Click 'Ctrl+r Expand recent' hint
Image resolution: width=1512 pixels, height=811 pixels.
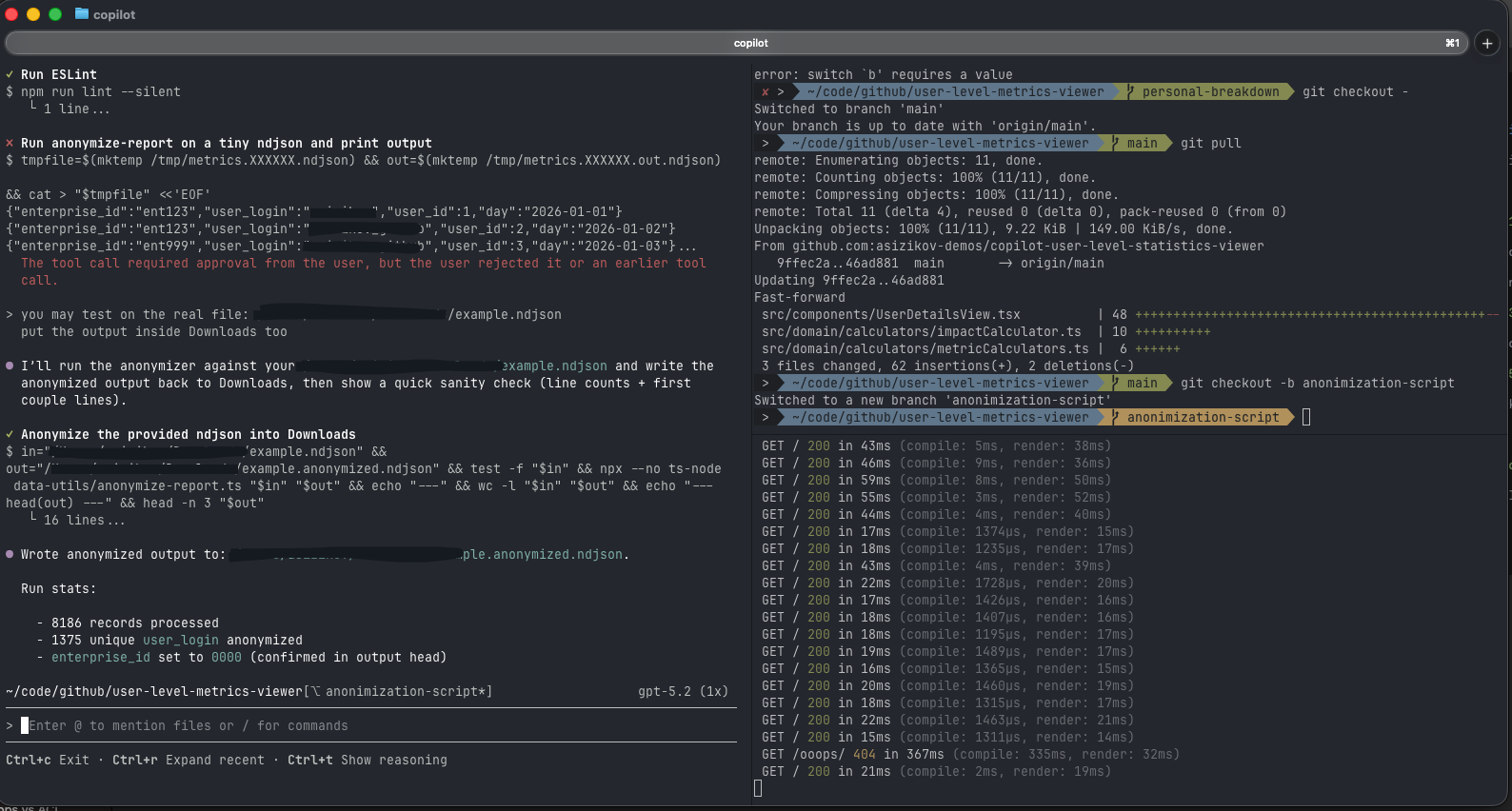coord(189,760)
